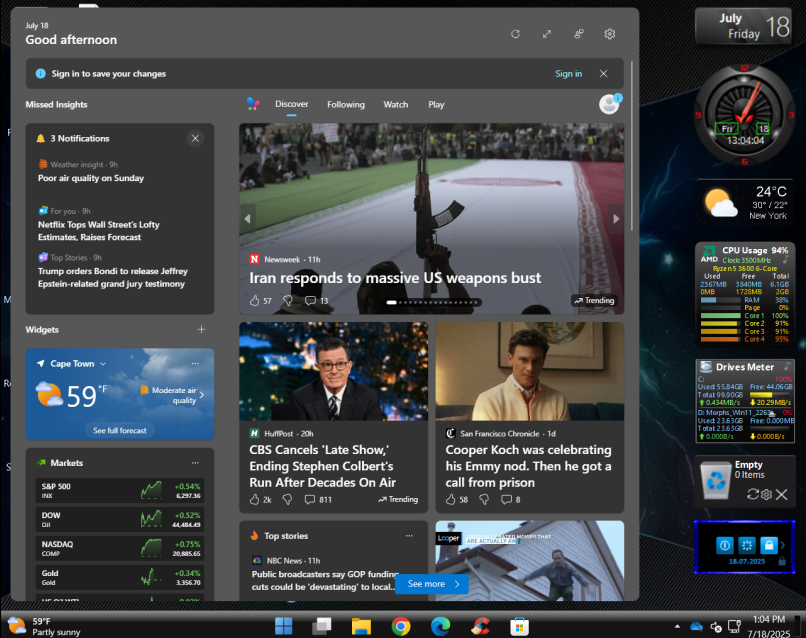
Task: Open the Play tab
Action: 436,104
